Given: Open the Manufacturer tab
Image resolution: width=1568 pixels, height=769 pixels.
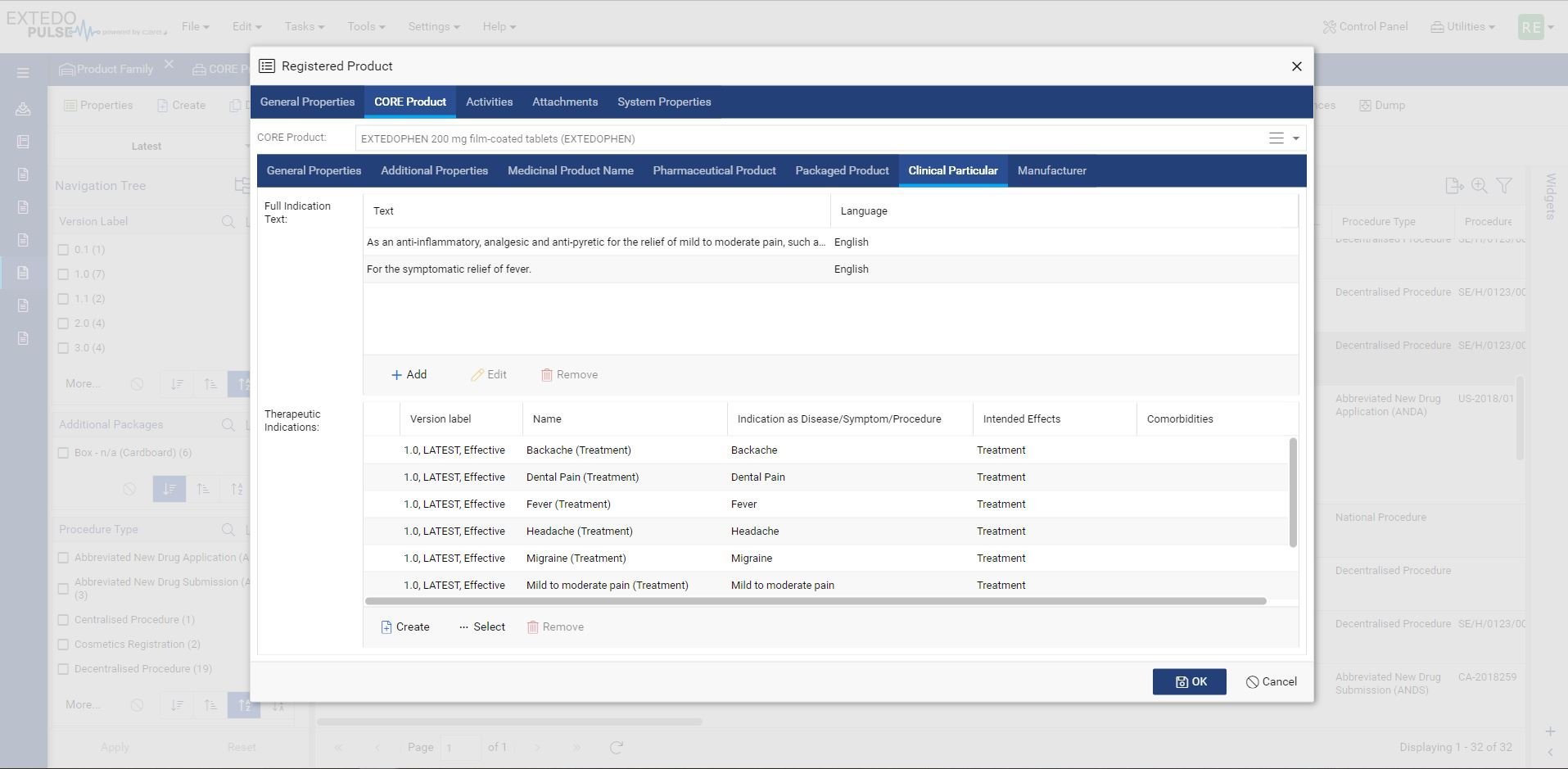Looking at the screenshot, I should (1052, 170).
